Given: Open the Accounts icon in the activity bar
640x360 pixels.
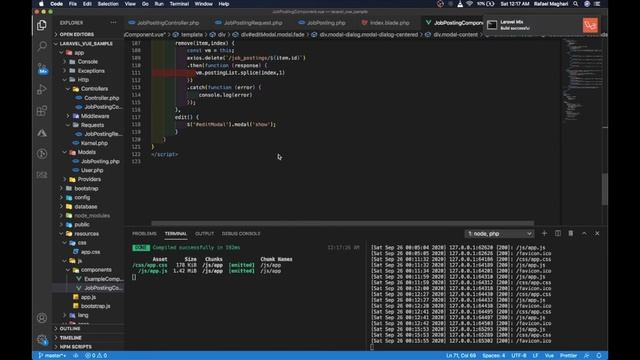Looking at the screenshot, I should 42,318.
